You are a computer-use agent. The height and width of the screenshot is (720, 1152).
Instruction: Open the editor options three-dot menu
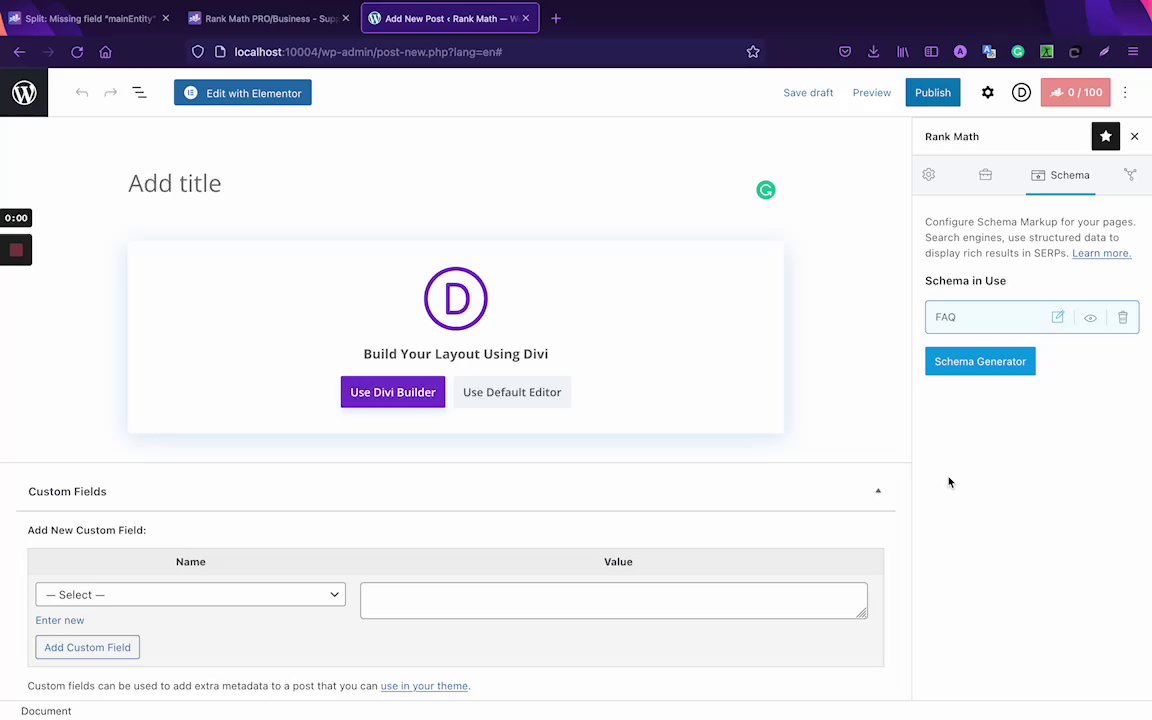point(1125,93)
